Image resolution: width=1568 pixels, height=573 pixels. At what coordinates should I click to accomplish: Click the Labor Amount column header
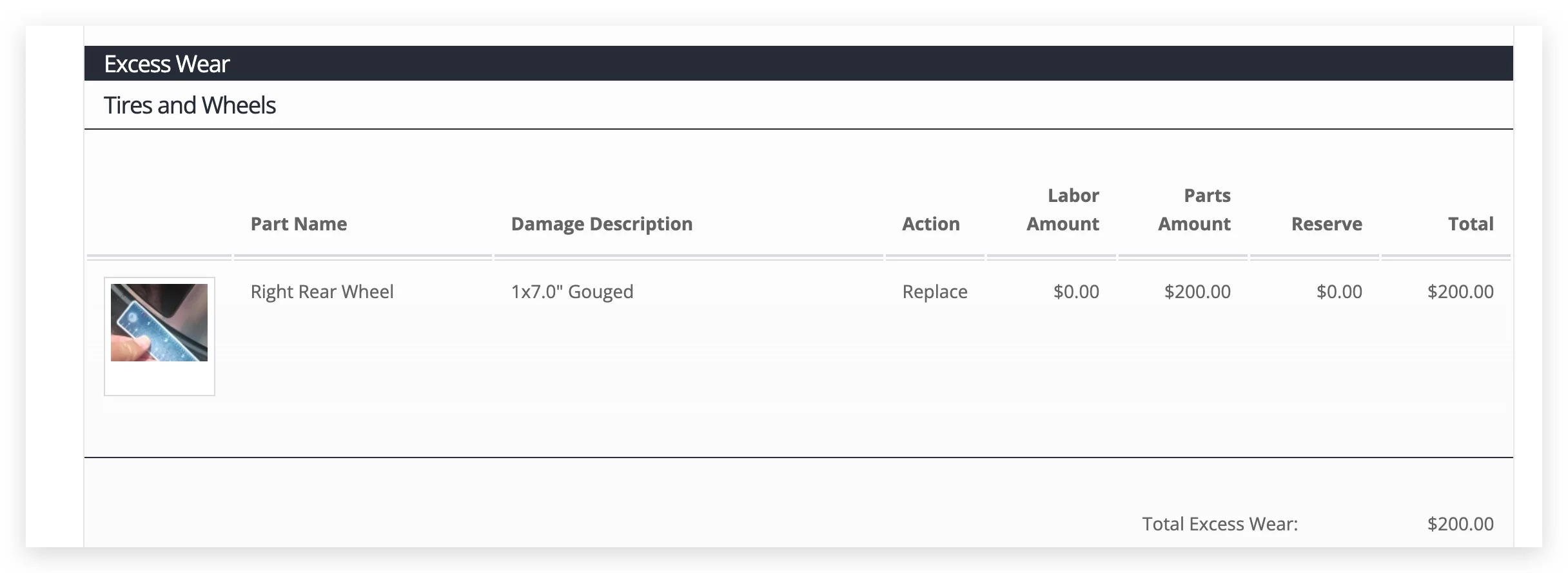[1063, 210]
